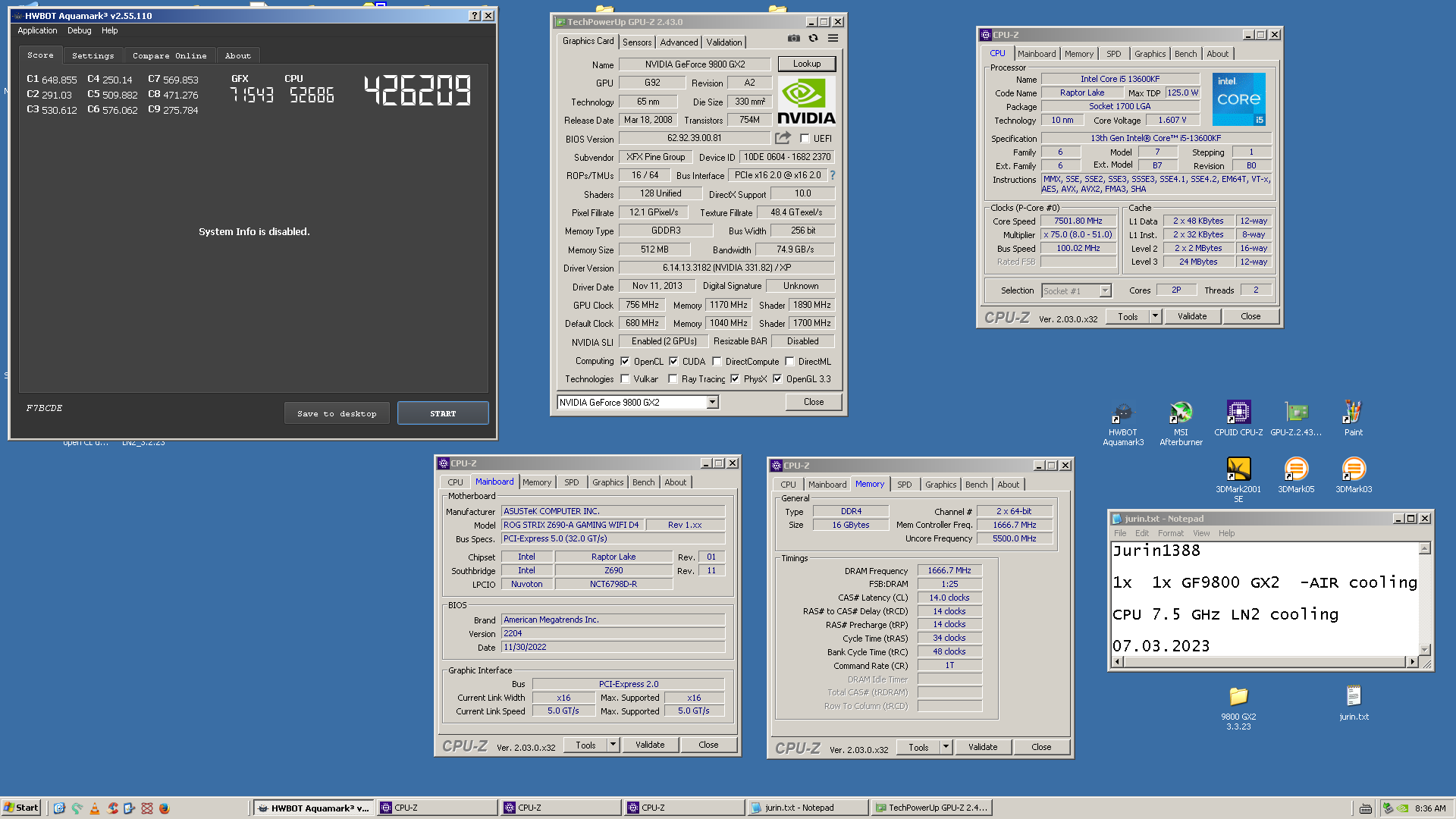The width and height of the screenshot is (1456, 819).
Task: Toggle the OpenGL 3.3 checkbox
Action: tap(777, 379)
